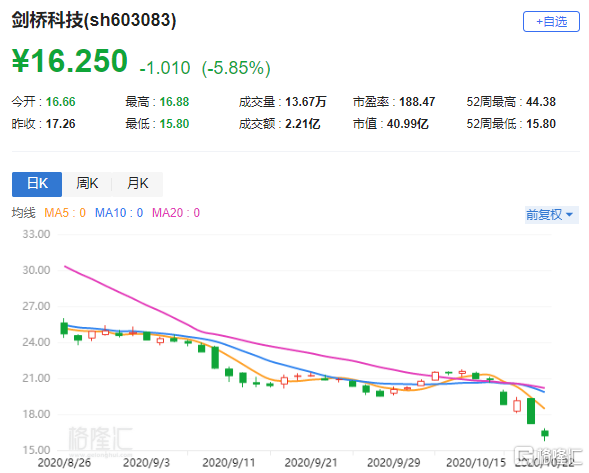589x473 pixels.
Task: Click the 市盈率 188.47 value
Action: pyautogui.click(x=417, y=102)
